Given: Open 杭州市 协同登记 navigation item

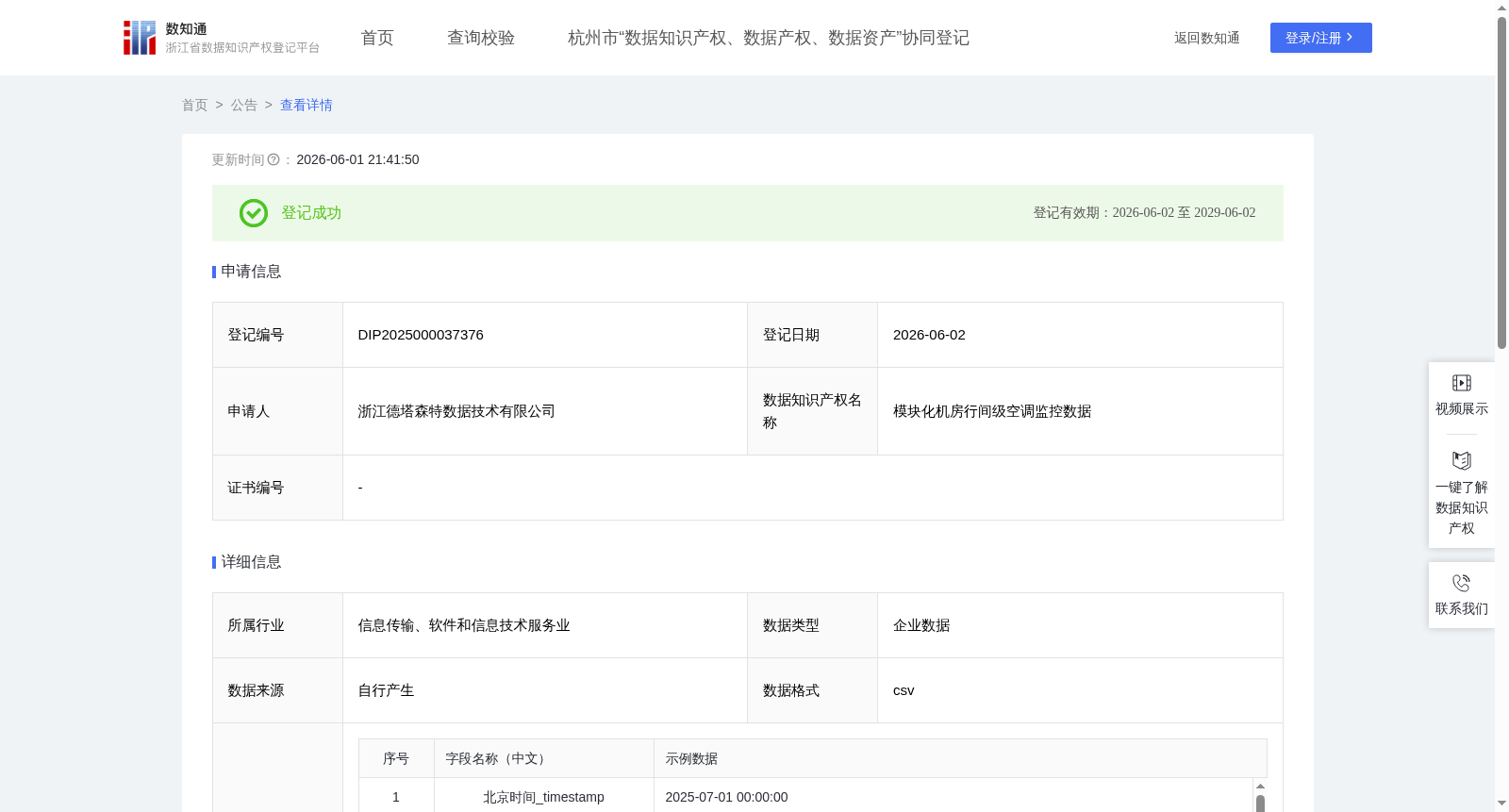Looking at the screenshot, I should click(x=769, y=38).
